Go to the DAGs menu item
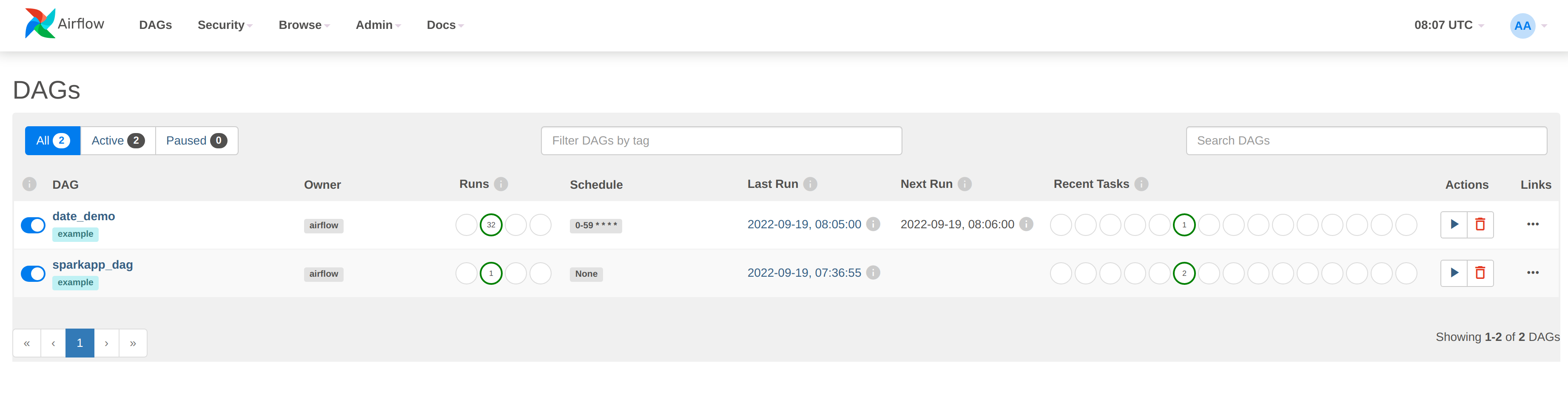This screenshot has width=1568, height=400. click(155, 25)
